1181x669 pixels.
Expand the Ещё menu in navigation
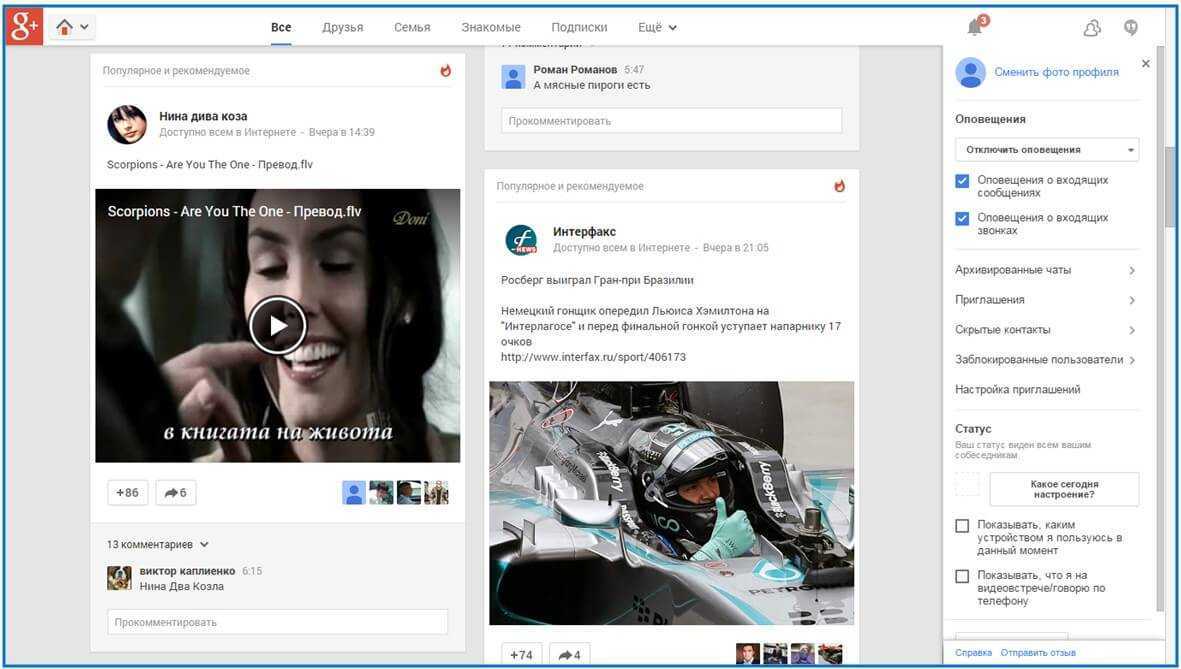[x=657, y=28]
